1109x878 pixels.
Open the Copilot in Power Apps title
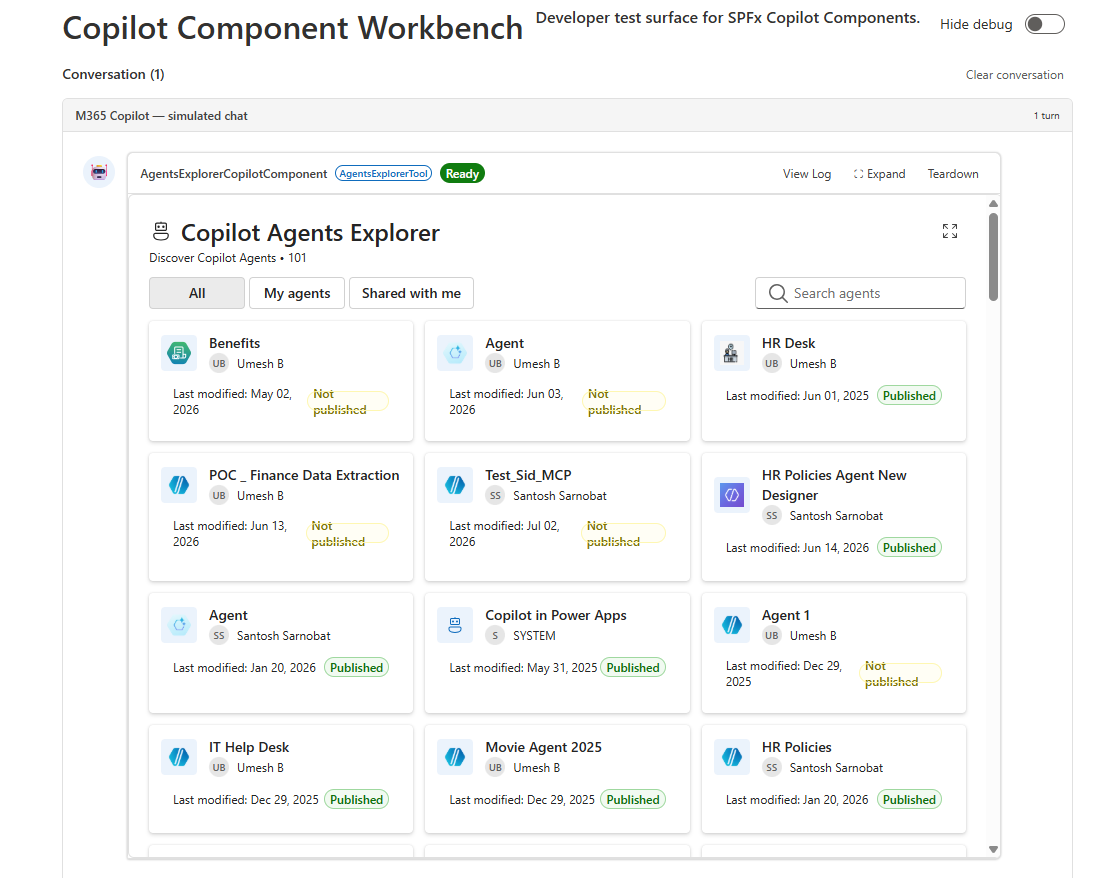[556, 616]
